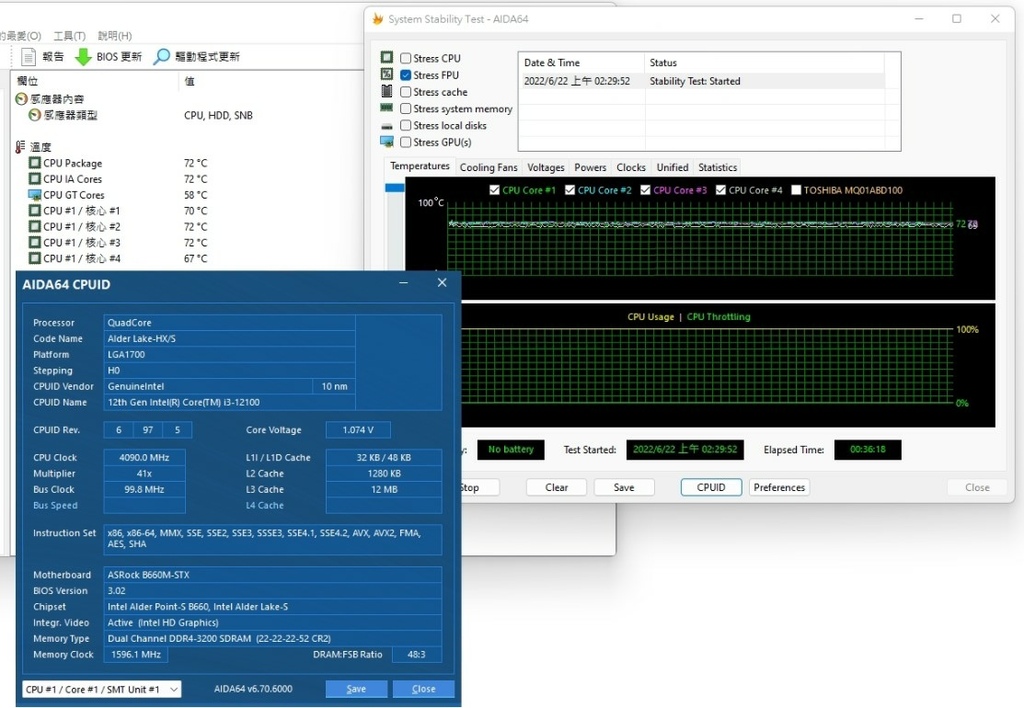Enable TOSHIBA MQ01ABD100 graph checkbox
The width and height of the screenshot is (1024, 708).
pos(796,190)
